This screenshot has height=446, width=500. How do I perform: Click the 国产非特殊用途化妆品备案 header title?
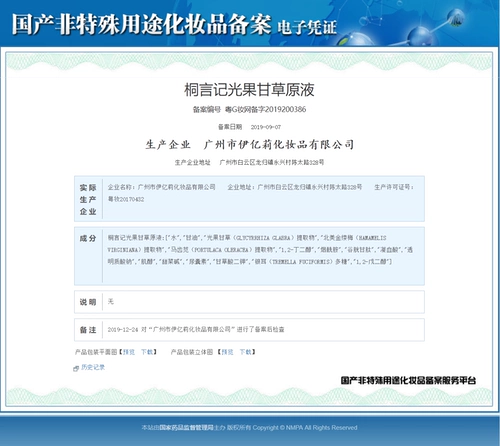click(x=141, y=24)
